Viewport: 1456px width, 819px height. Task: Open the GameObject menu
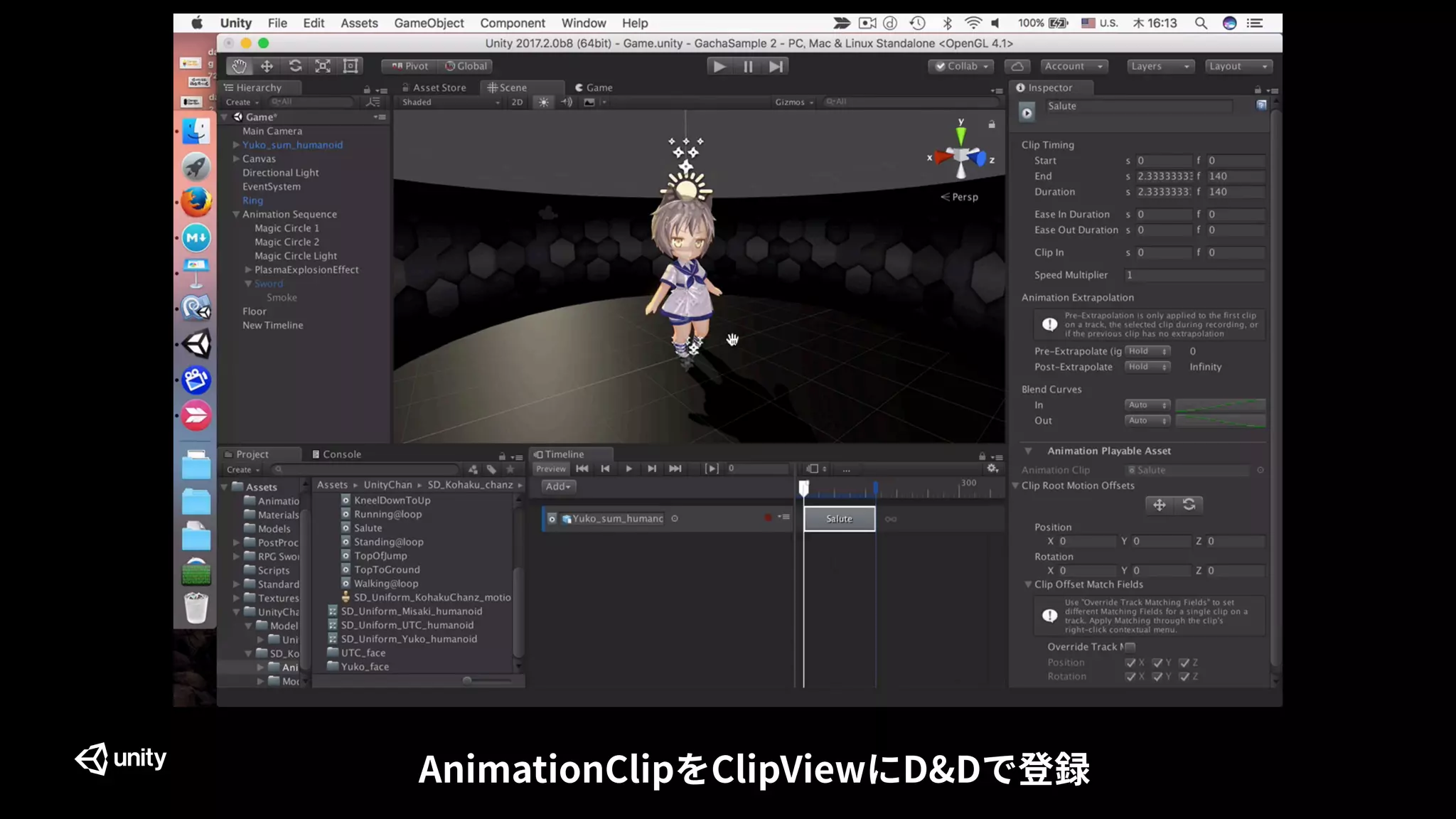tap(429, 23)
